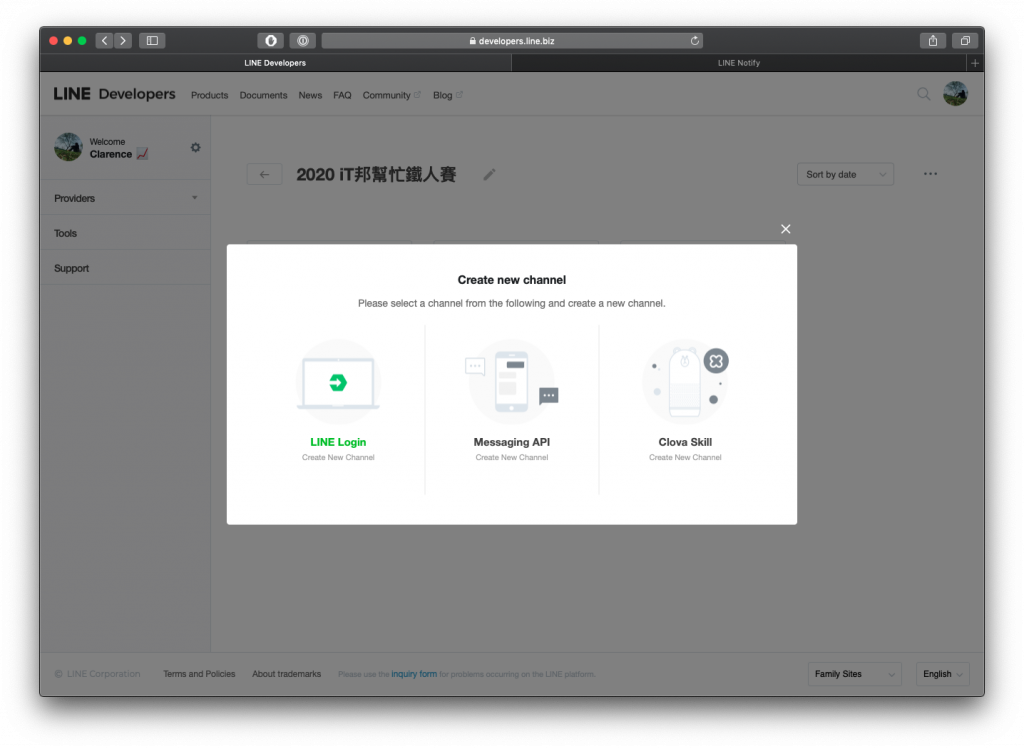The width and height of the screenshot is (1024, 749).
Task: Select the Clova Skill speaker icon
Action: pos(685,382)
